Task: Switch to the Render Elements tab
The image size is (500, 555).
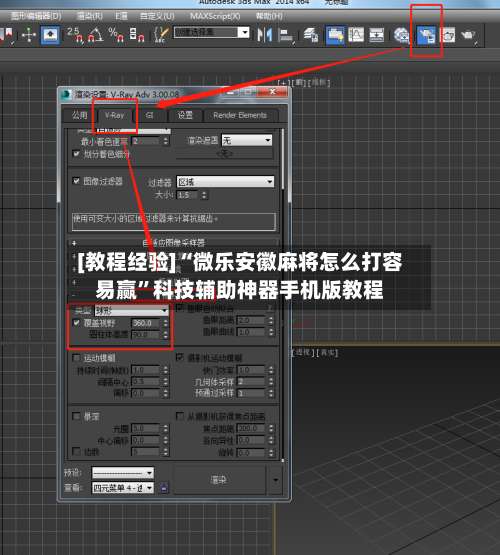Action: click(240, 115)
